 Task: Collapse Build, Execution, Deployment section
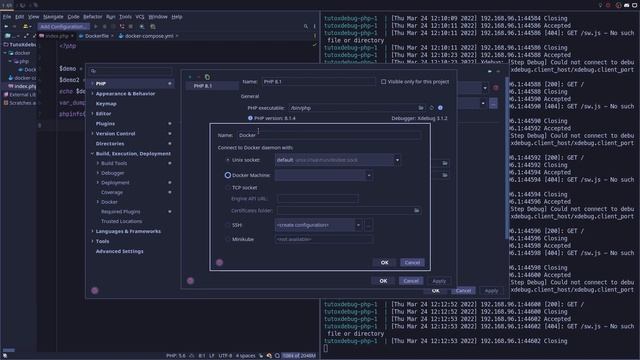pyautogui.click(x=93, y=153)
